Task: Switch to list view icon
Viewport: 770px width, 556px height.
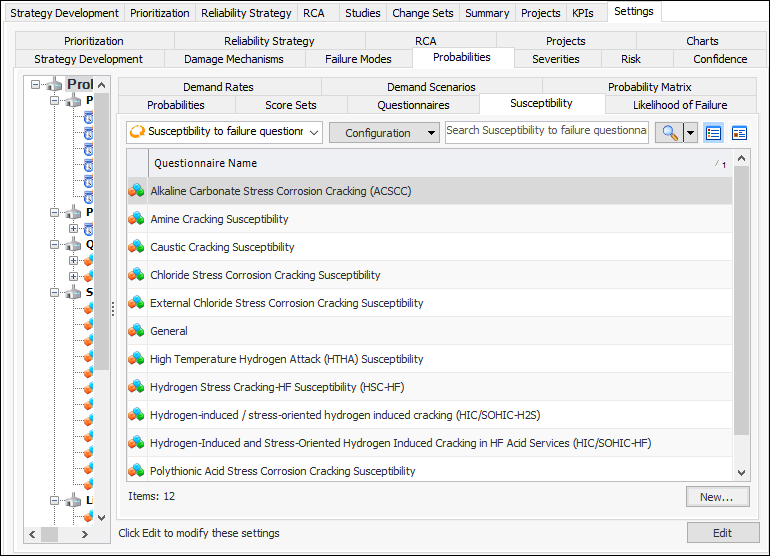Action: tap(714, 133)
